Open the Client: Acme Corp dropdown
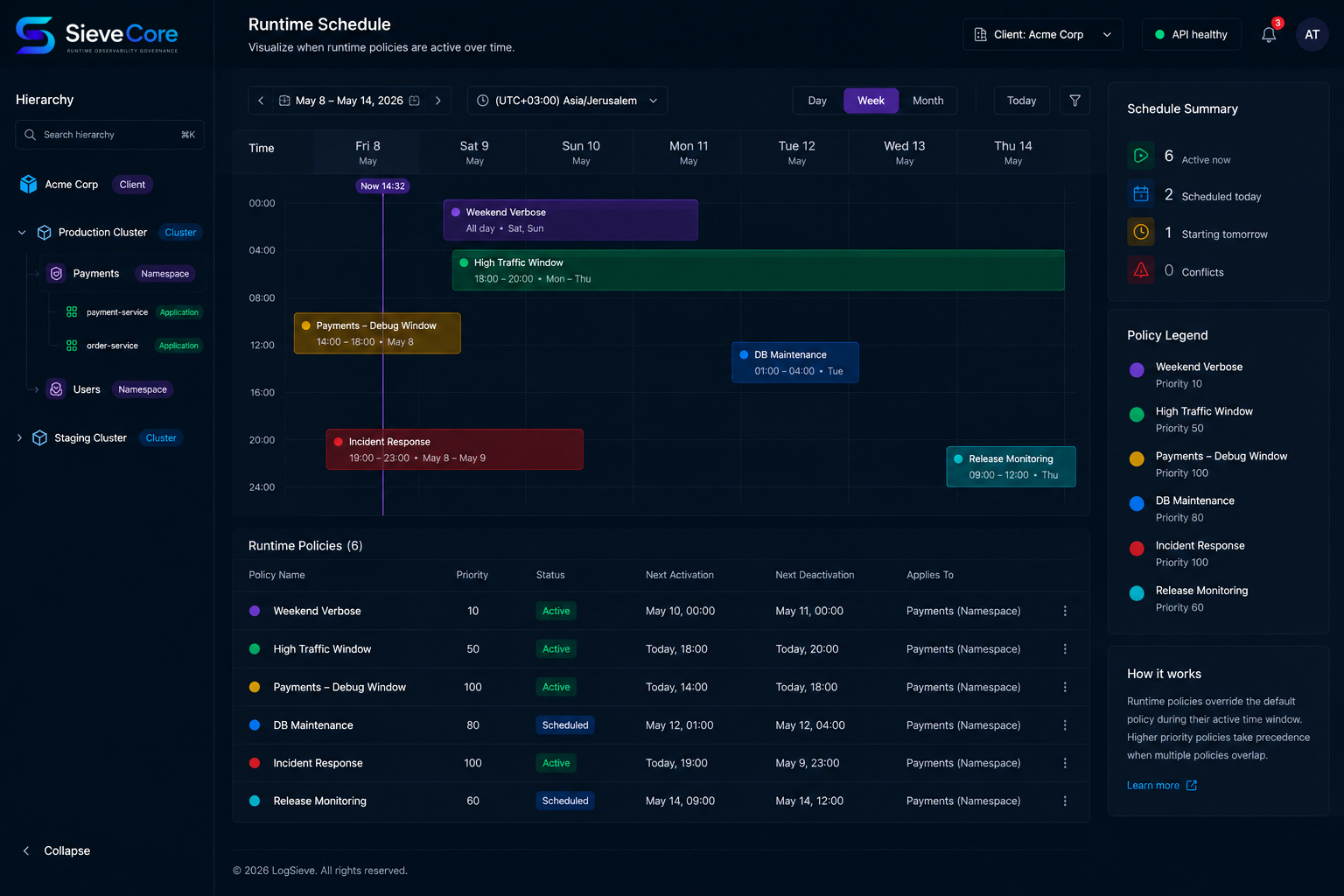The image size is (1344, 896). [x=1043, y=35]
